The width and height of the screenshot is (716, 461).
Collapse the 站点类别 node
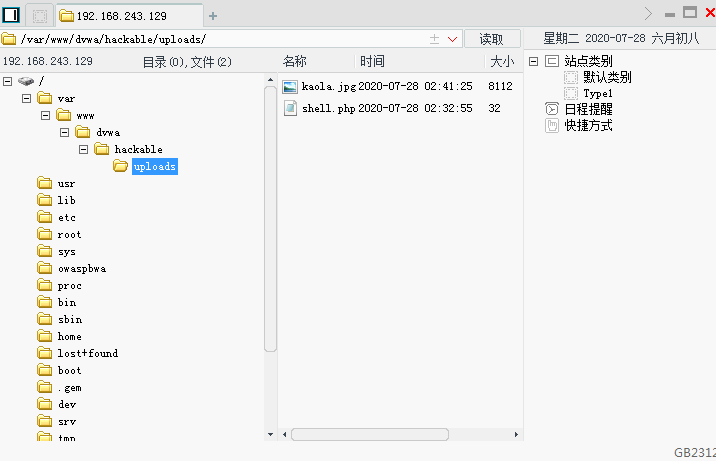point(533,61)
